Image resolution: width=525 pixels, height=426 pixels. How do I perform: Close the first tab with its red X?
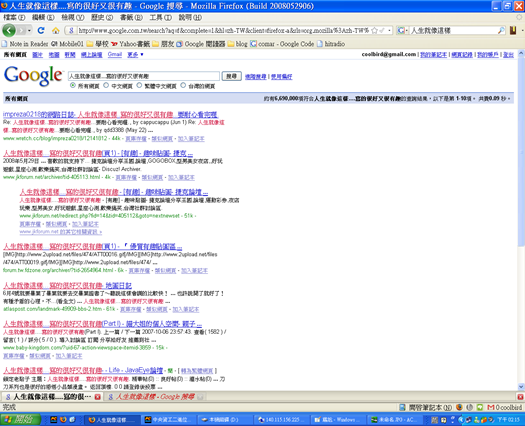pyautogui.click(x=97, y=397)
